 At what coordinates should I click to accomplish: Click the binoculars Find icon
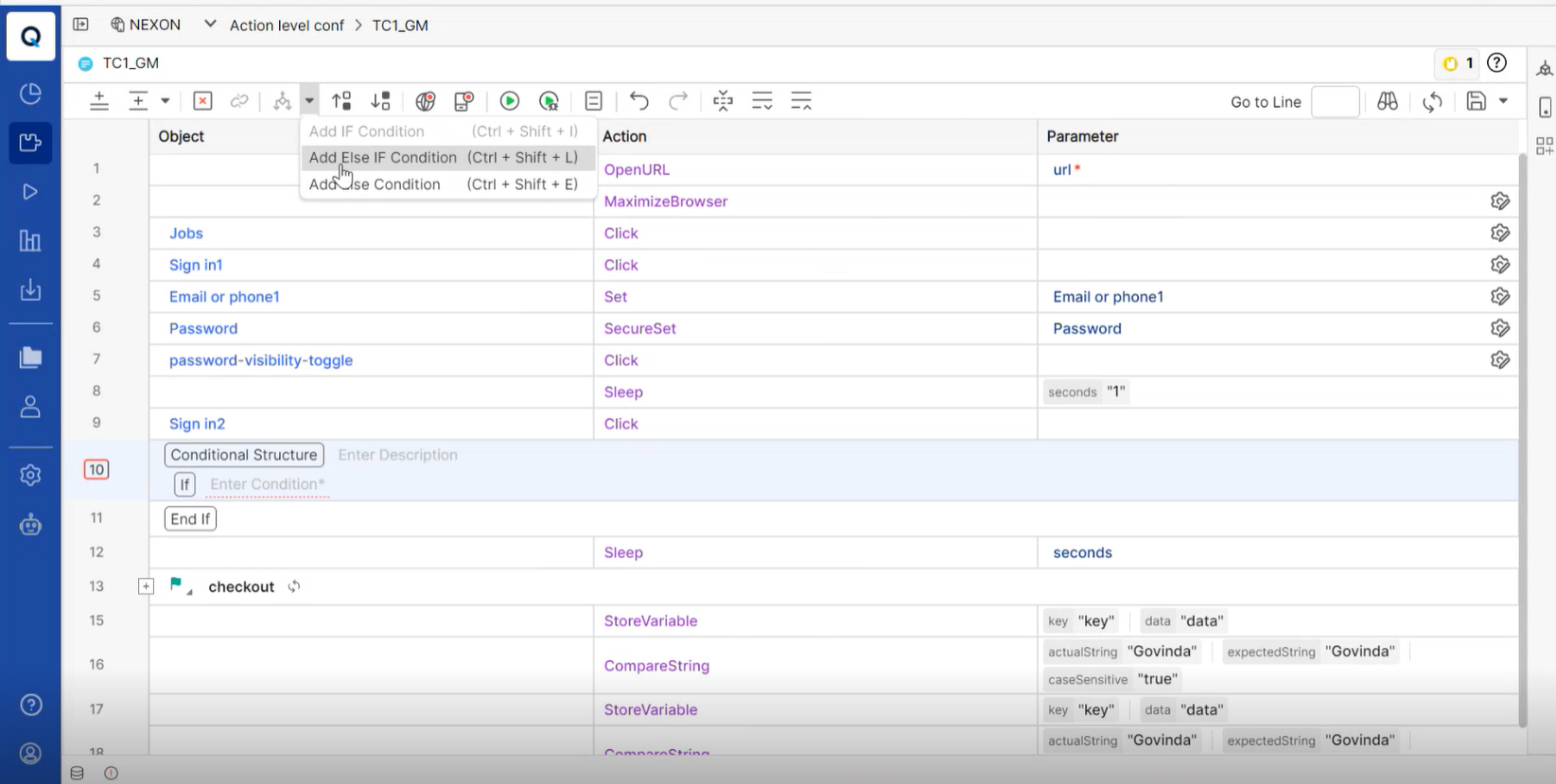tap(1388, 101)
